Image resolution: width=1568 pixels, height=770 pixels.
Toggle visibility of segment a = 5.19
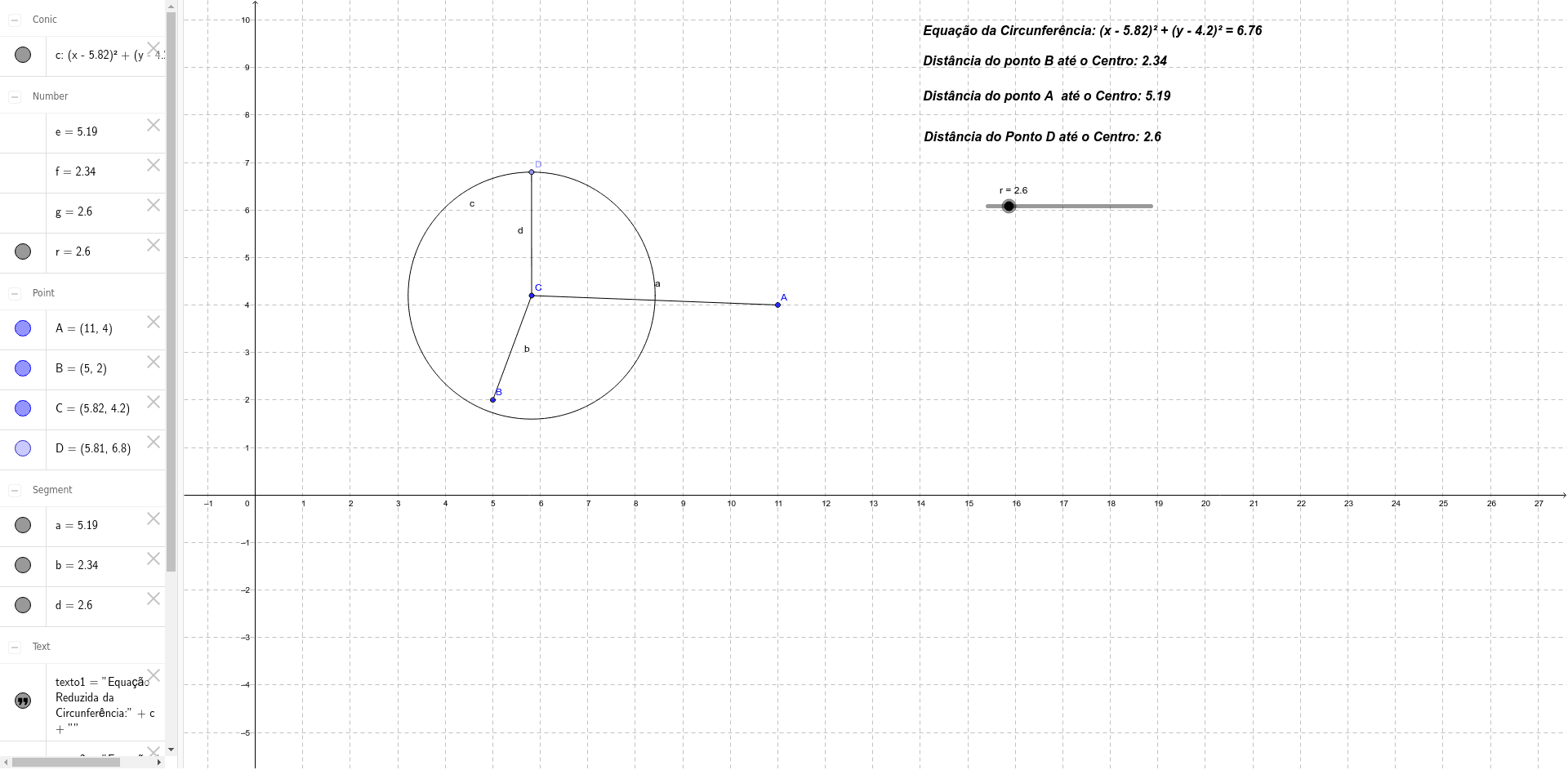(x=23, y=525)
